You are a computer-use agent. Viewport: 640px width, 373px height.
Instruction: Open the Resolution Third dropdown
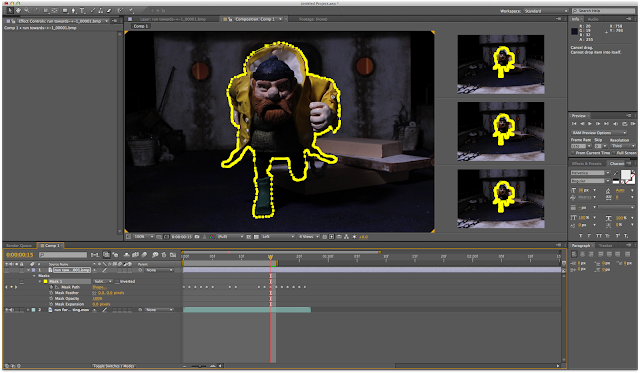(x=622, y=146)
